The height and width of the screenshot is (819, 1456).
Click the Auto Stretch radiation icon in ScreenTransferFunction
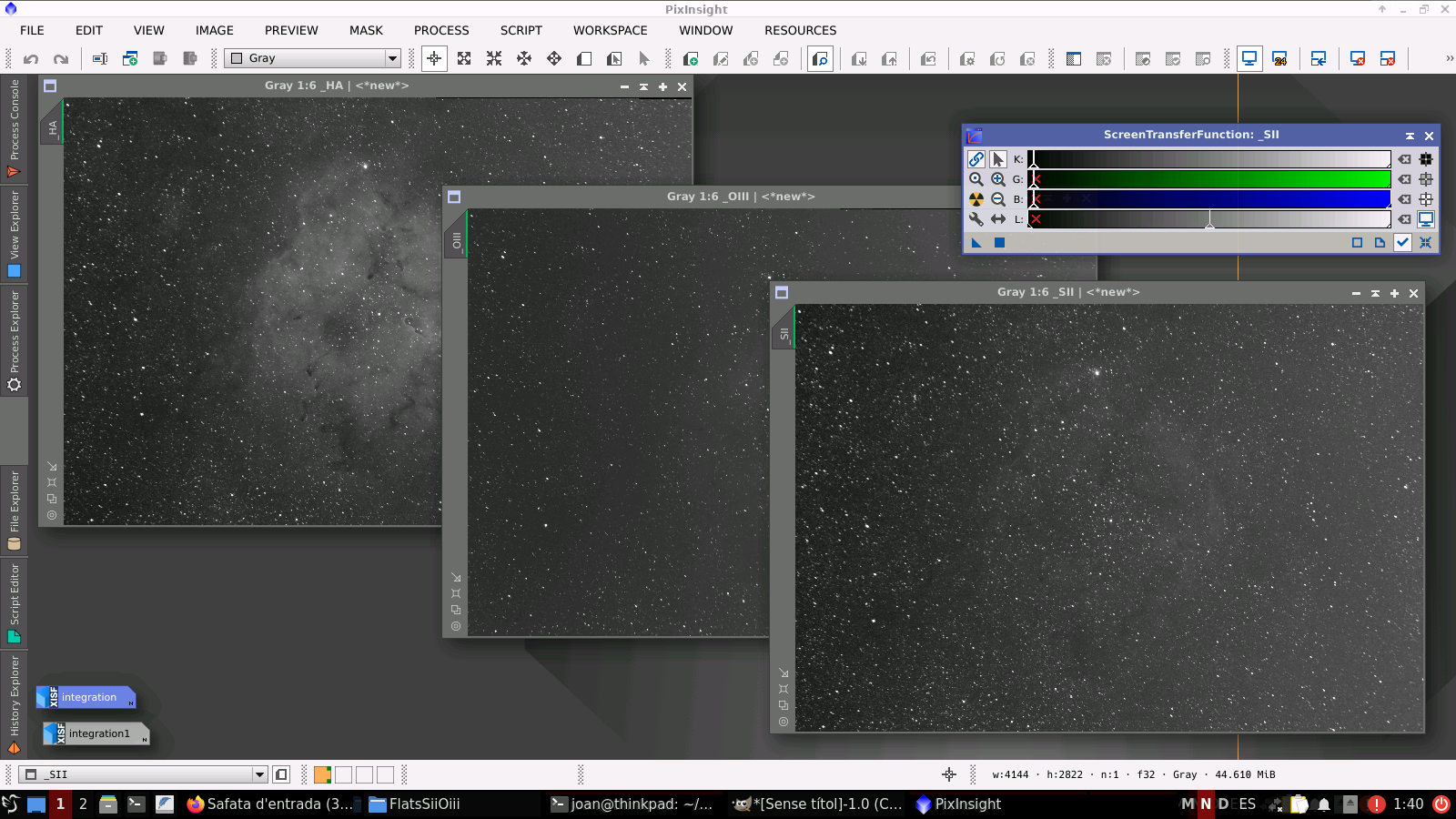(x=976, y=199)
